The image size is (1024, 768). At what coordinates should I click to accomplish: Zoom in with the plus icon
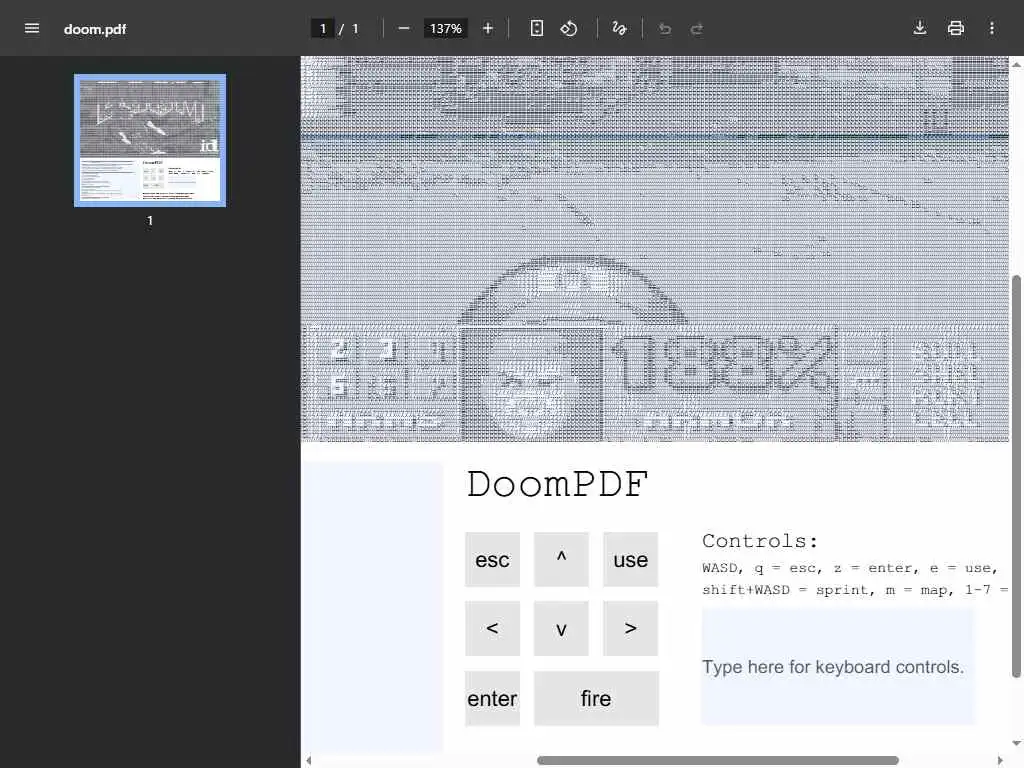(x=488, y=28)
